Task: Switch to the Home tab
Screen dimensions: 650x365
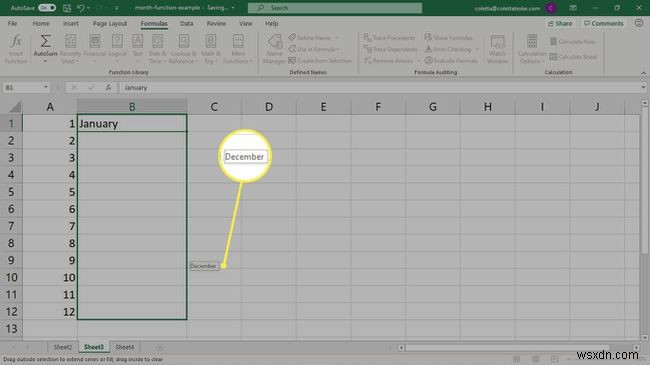Action: (41, 24)
